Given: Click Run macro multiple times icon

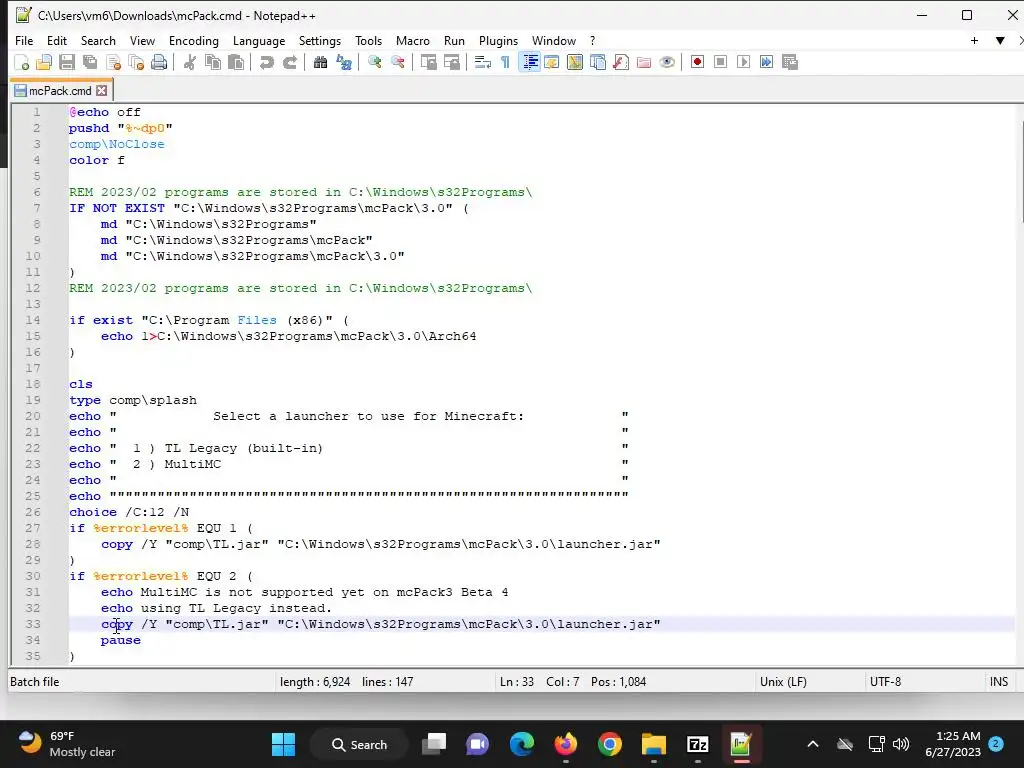Looking at the screenshot, I should 767,62.
